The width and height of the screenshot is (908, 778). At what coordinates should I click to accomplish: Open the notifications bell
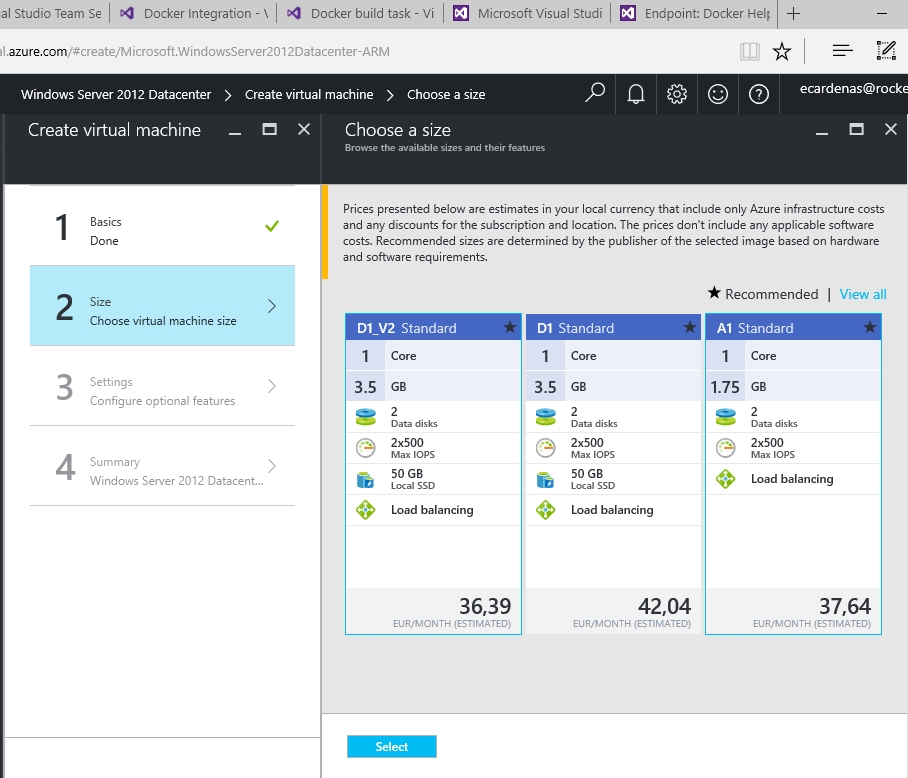[x=636, y=94]
